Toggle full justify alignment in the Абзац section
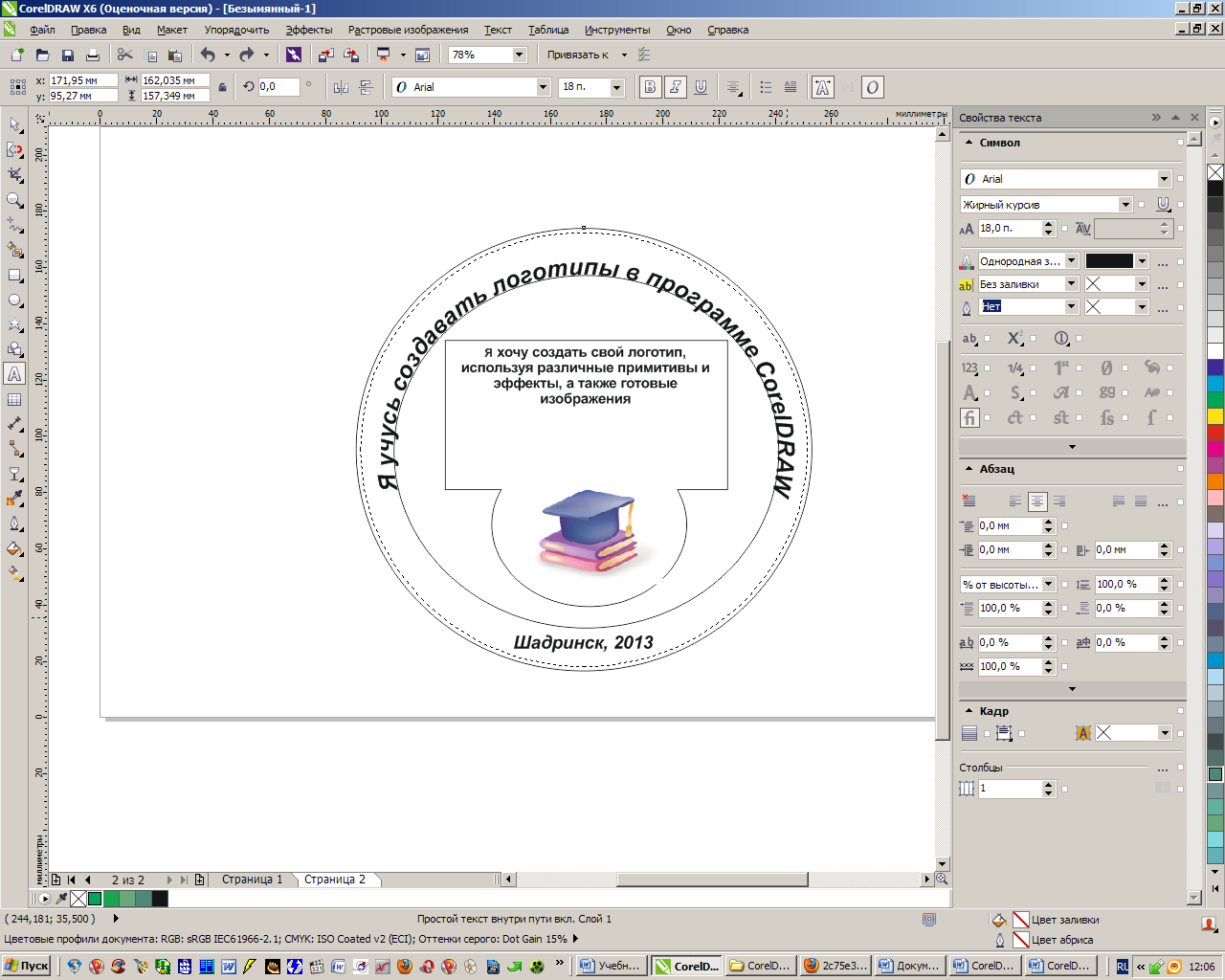 click(x=1118, y=501)
